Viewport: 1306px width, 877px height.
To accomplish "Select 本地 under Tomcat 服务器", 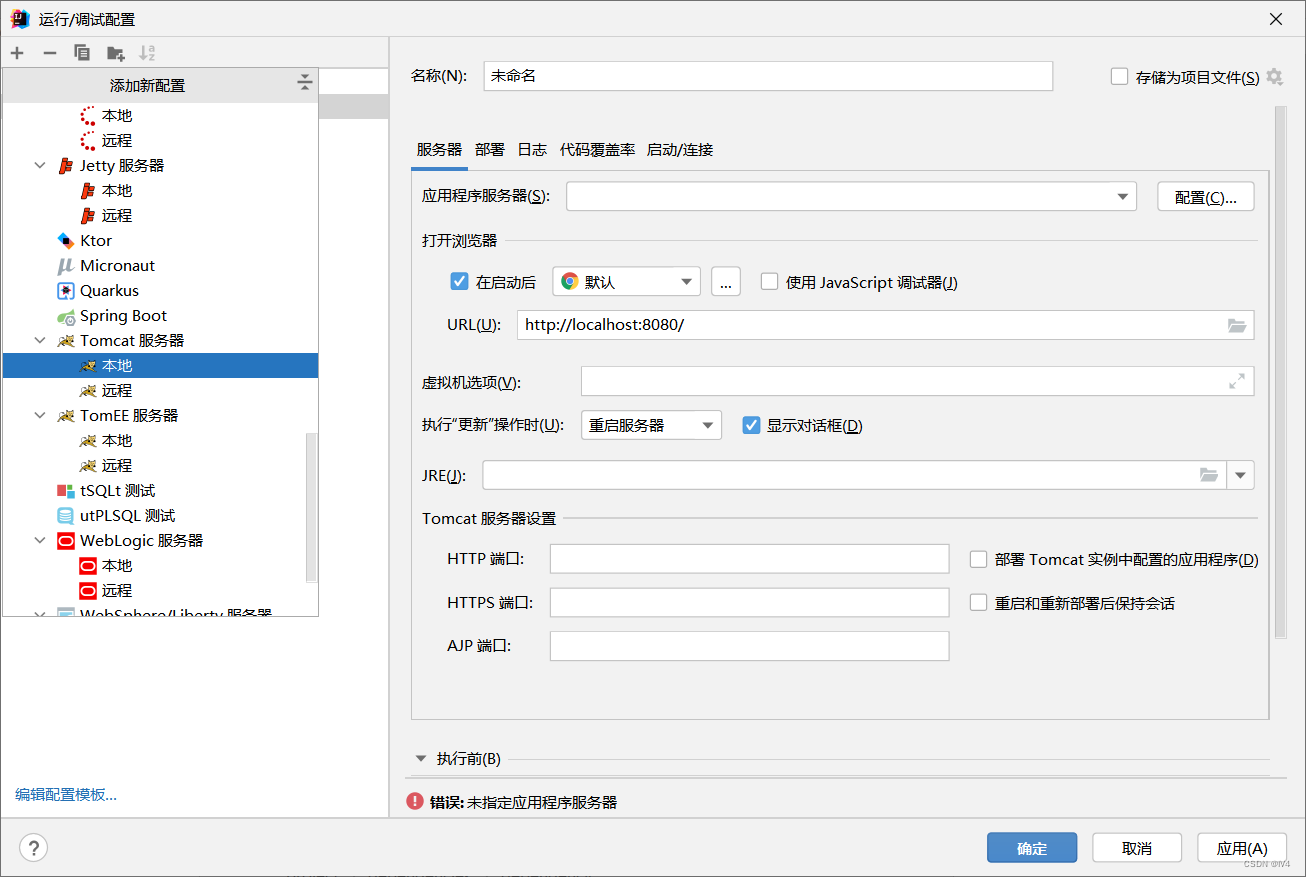I will click(x=160, y=365).
